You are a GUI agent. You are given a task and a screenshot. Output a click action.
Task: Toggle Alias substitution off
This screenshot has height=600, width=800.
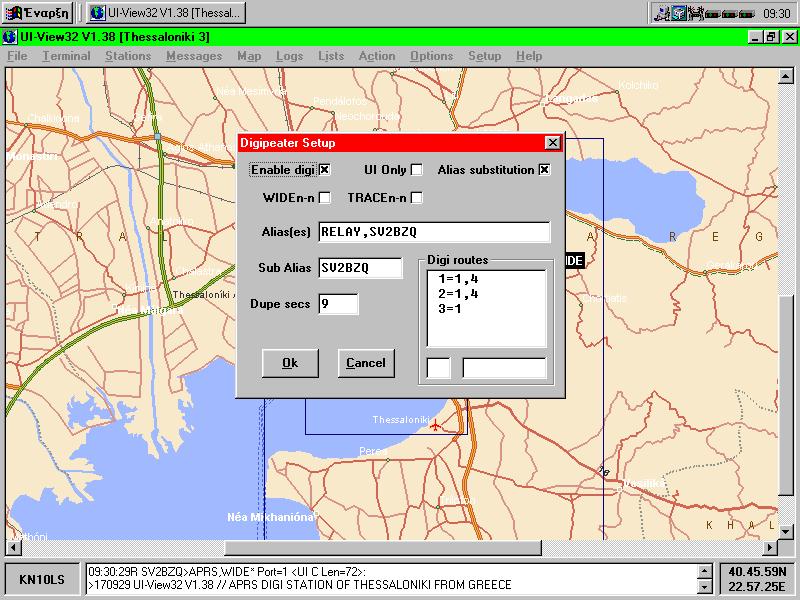click(544, 170)
